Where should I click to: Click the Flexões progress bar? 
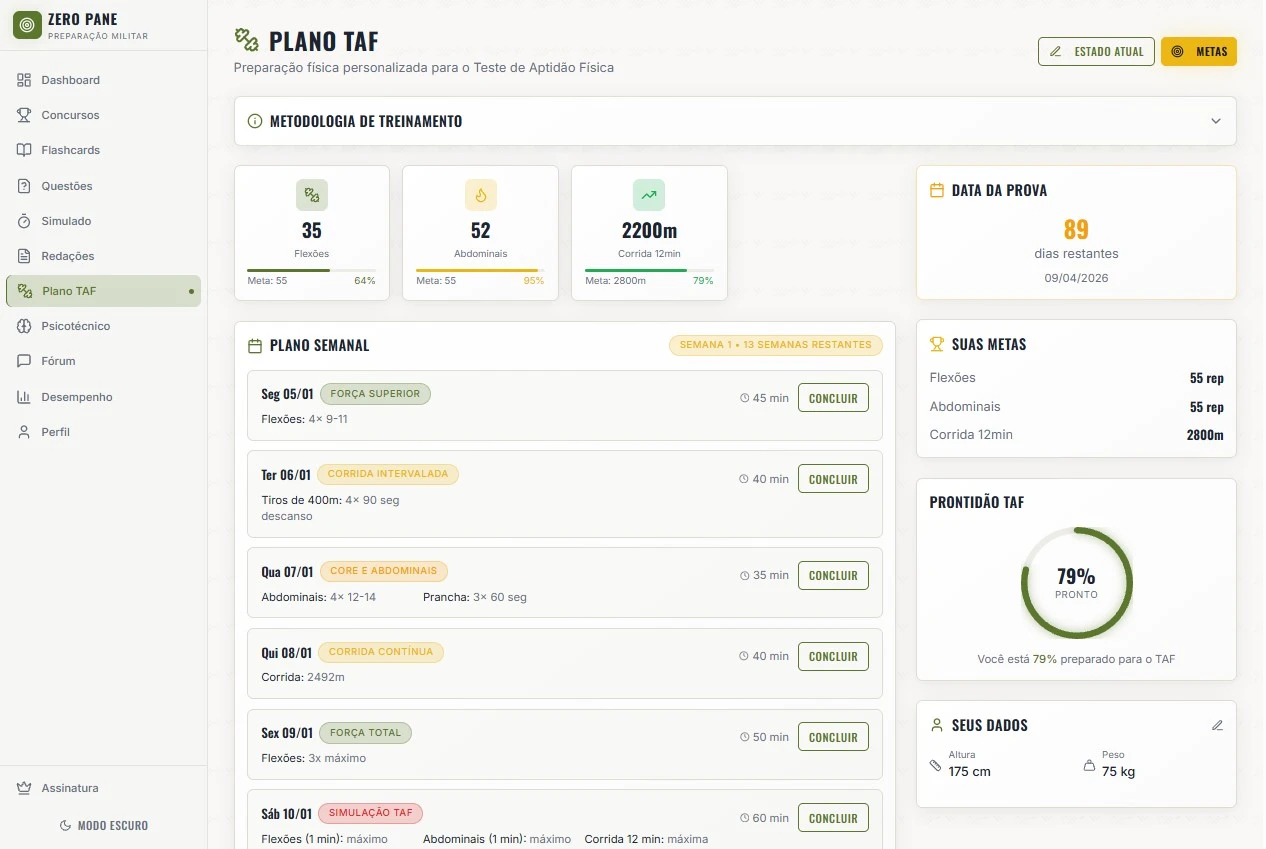click(311, 270)
